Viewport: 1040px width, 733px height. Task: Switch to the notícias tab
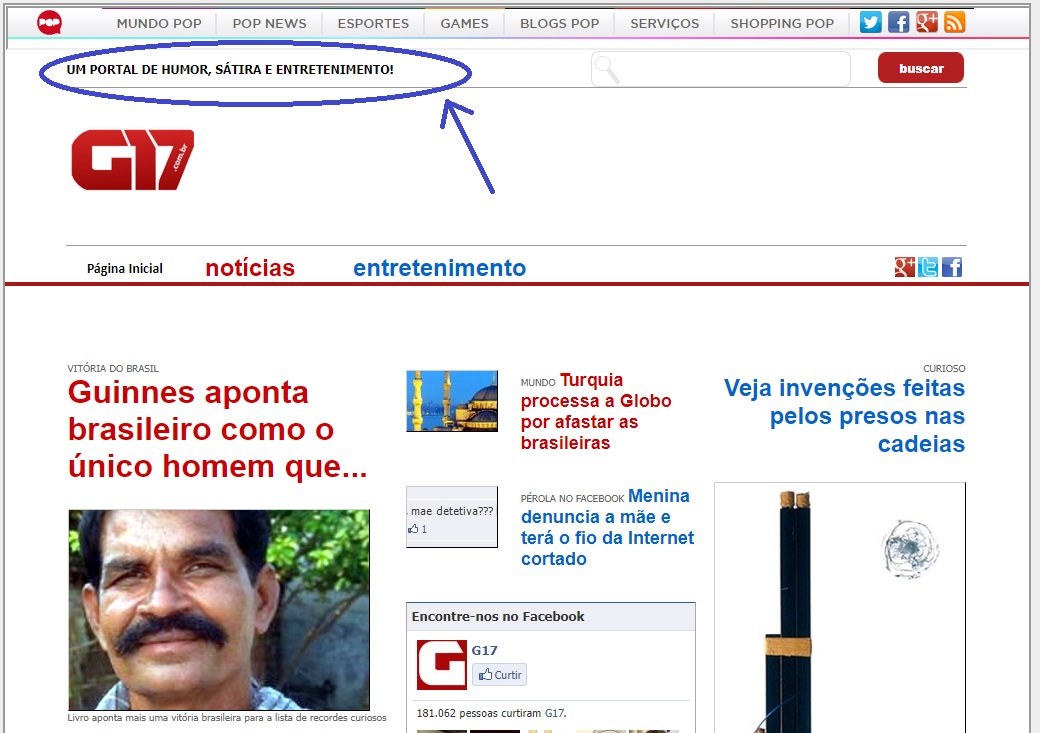click(x=250, y=268)
